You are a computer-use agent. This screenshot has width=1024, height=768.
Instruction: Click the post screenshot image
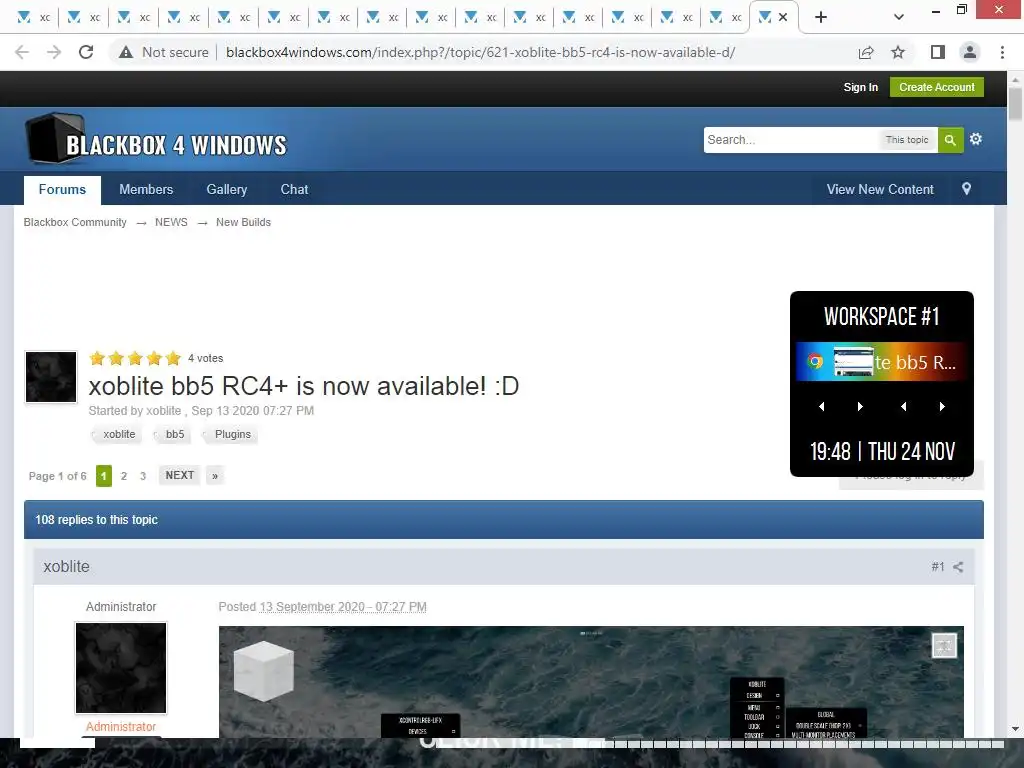[x=591, y=682]
